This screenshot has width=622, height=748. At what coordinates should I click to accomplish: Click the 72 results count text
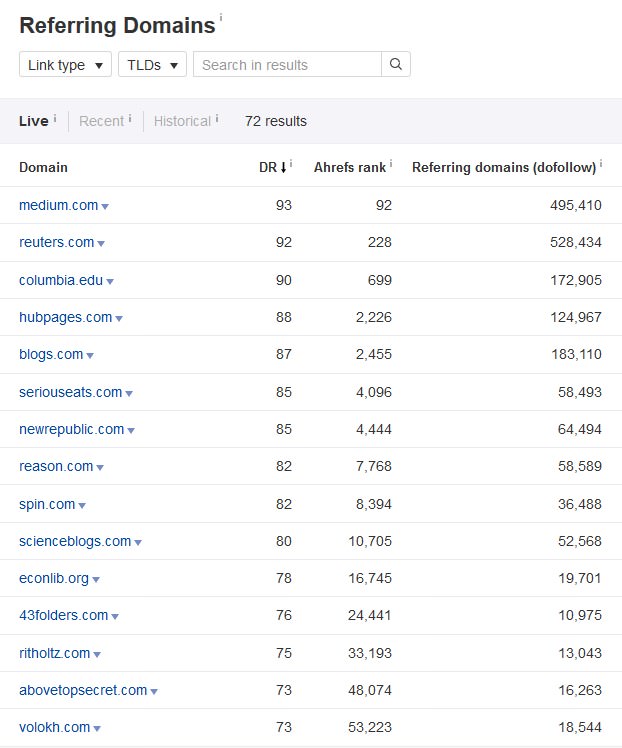click(x=276, y=121)
